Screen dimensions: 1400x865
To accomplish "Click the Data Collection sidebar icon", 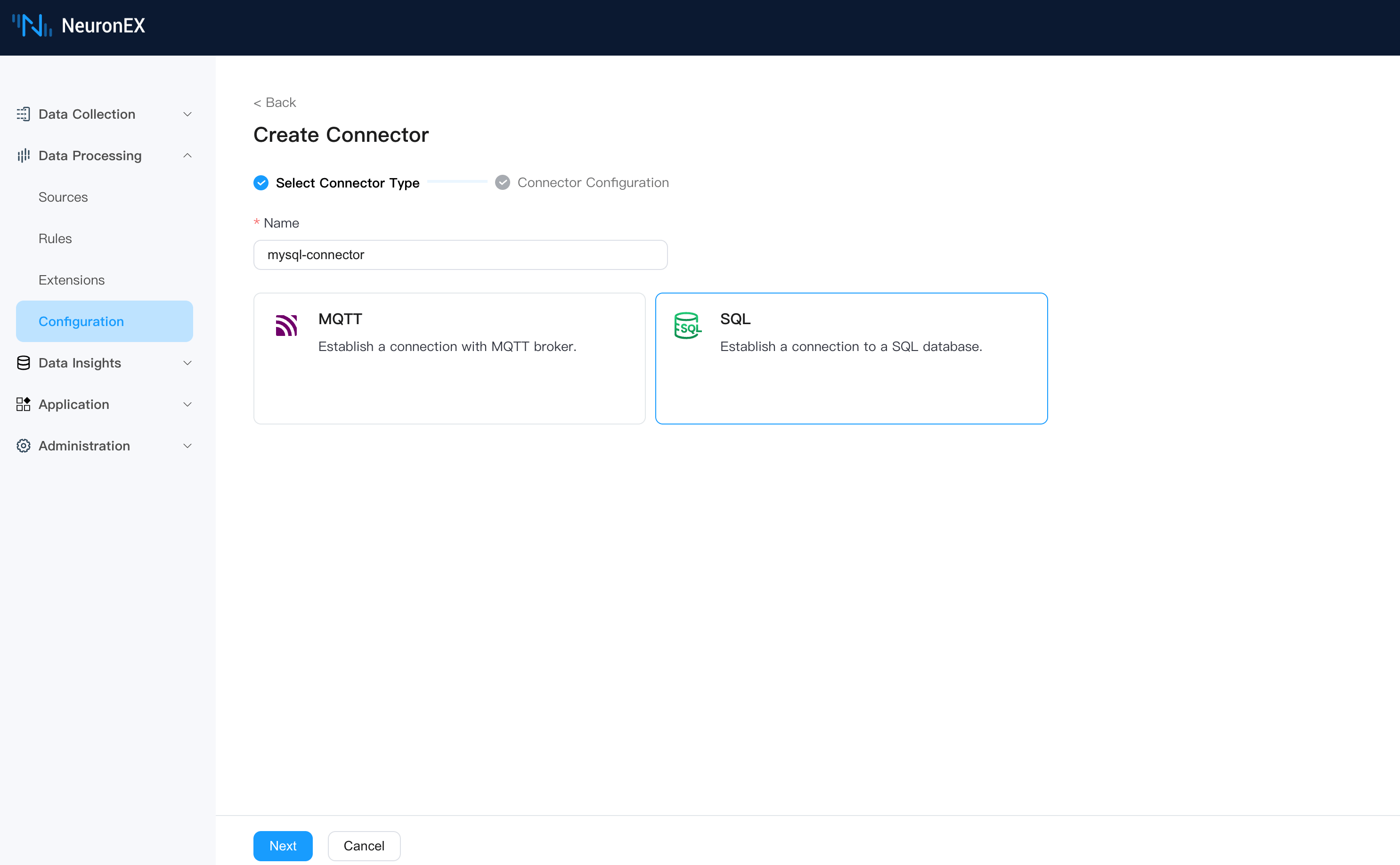I will (24, 114).
